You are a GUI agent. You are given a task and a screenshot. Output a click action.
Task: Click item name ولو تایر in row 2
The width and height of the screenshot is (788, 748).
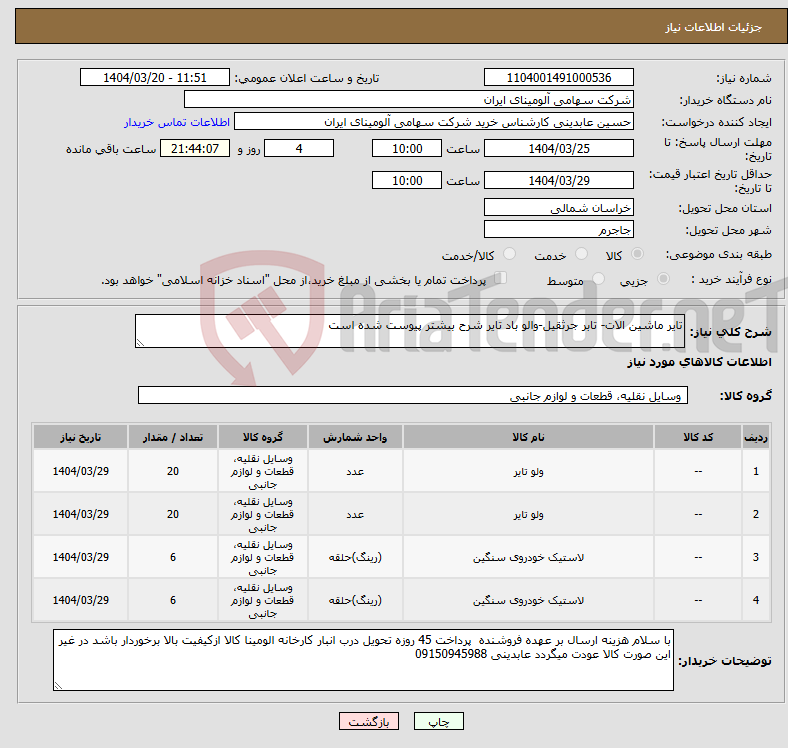tap(528, 515)
